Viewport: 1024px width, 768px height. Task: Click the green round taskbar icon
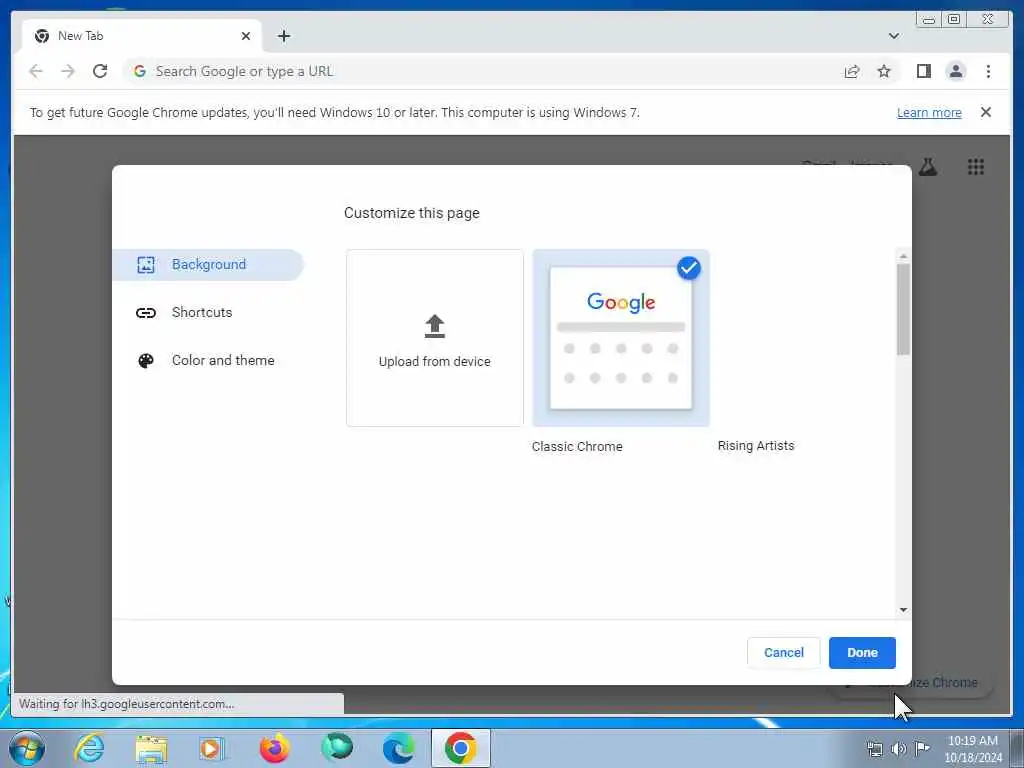point(336,748)
